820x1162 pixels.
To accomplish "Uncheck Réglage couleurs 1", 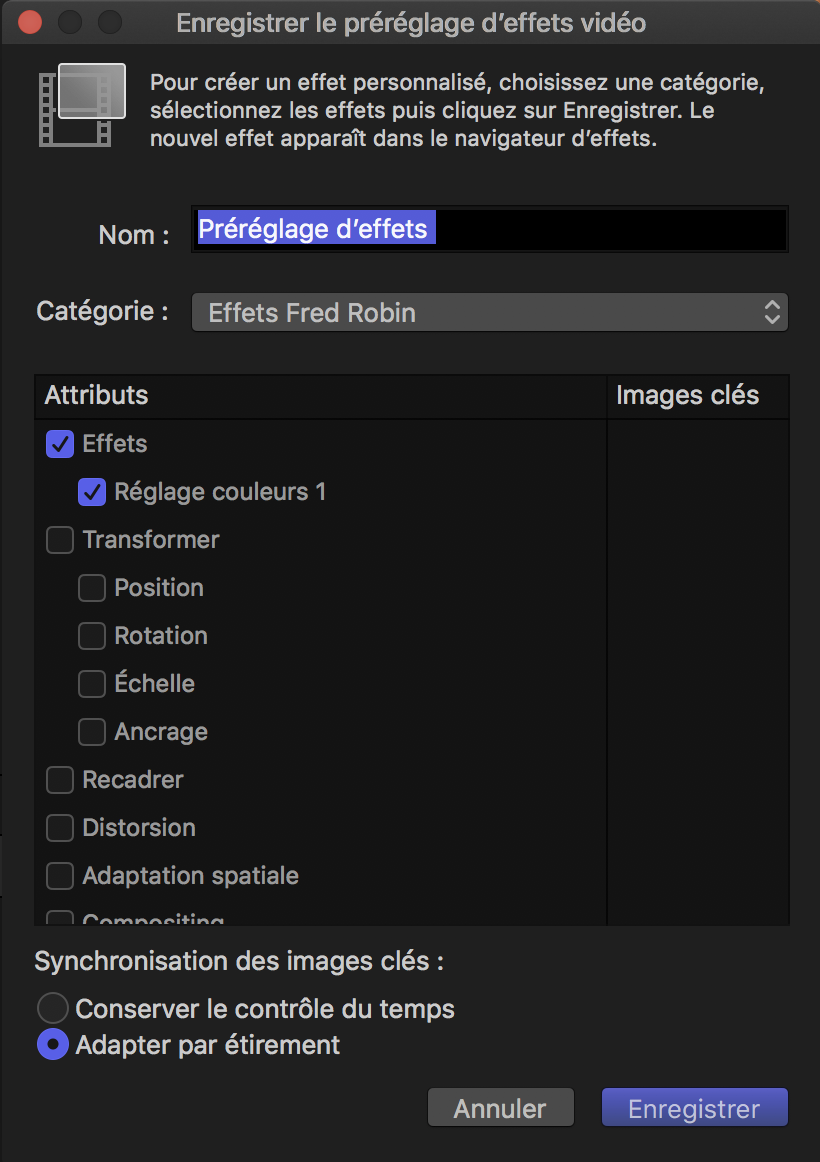I will point(91,492).
